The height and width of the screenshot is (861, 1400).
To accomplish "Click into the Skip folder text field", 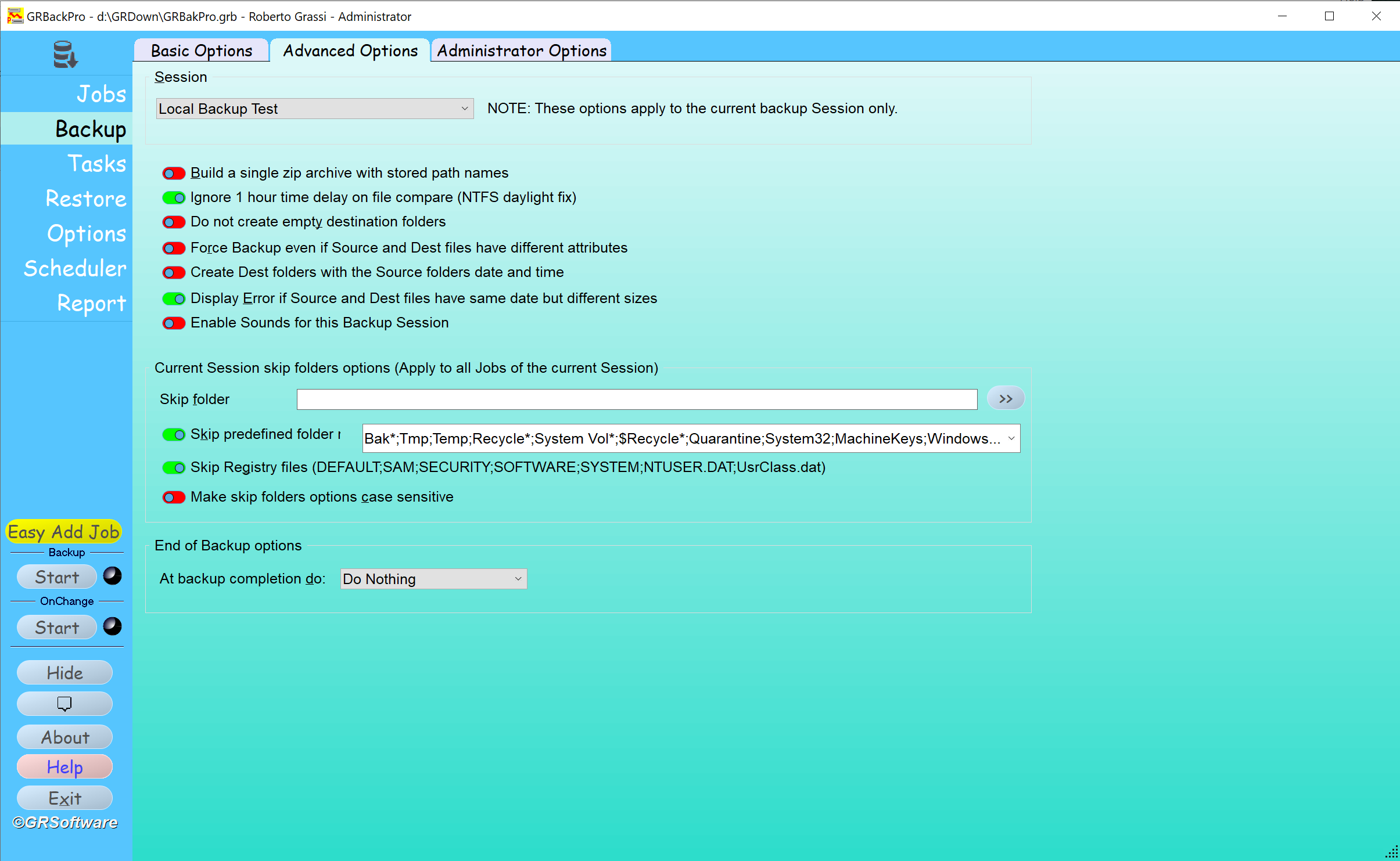I will coord(637,399).
